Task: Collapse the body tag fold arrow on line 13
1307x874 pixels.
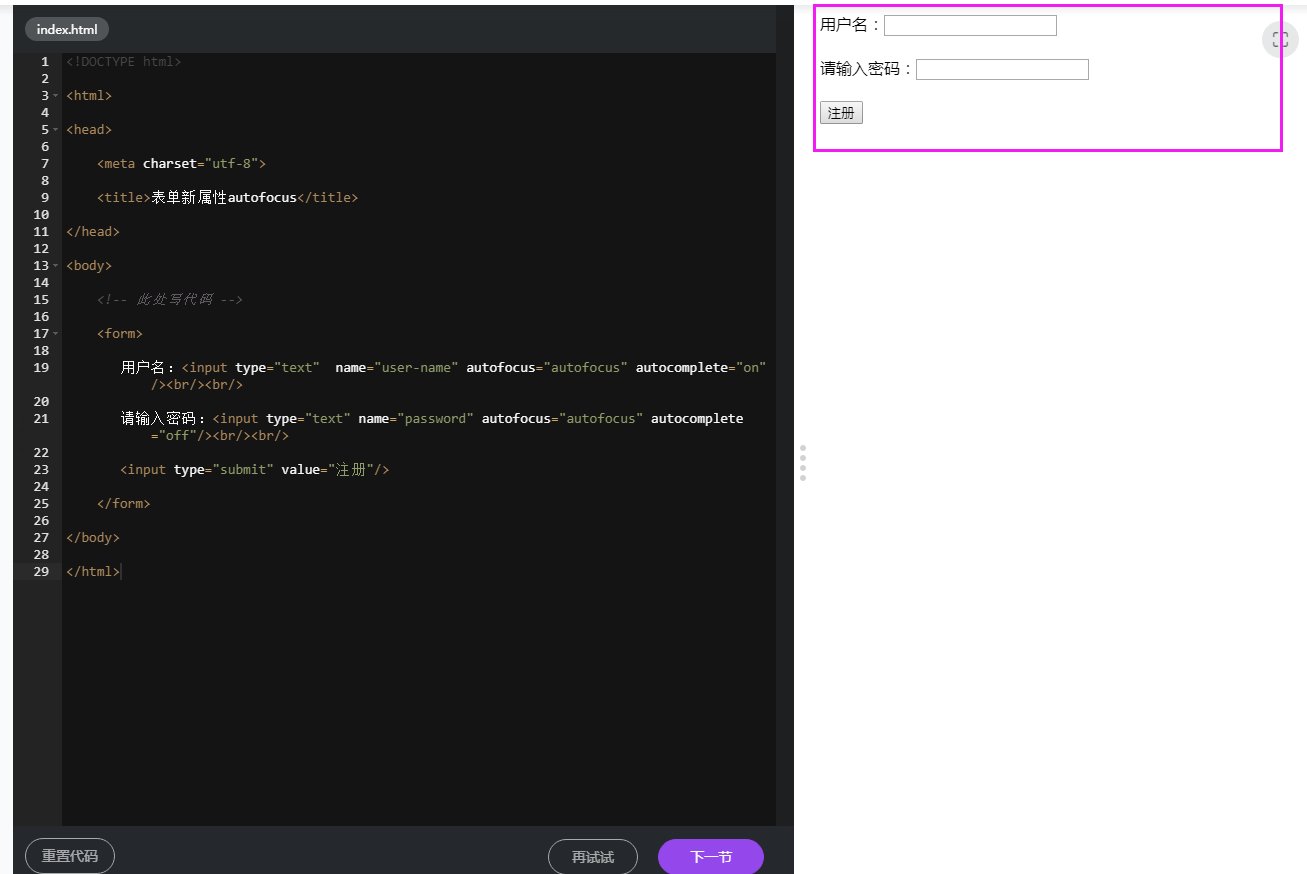Action: 56,266
